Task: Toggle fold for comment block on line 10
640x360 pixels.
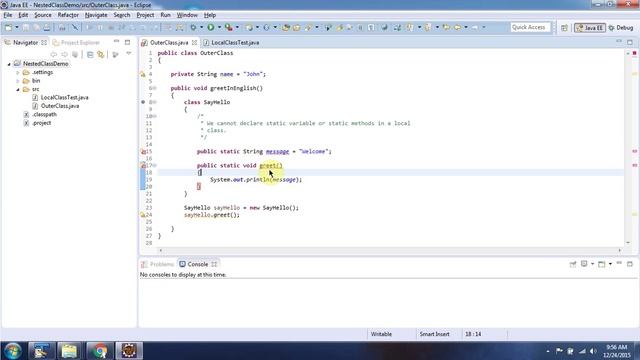Action: pos(155,116)
